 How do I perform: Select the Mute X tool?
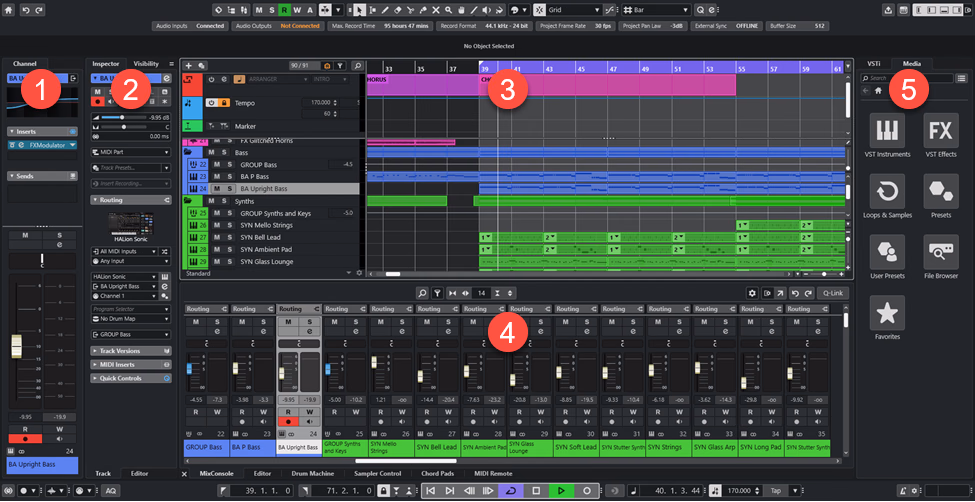click(x=436, y=10)
